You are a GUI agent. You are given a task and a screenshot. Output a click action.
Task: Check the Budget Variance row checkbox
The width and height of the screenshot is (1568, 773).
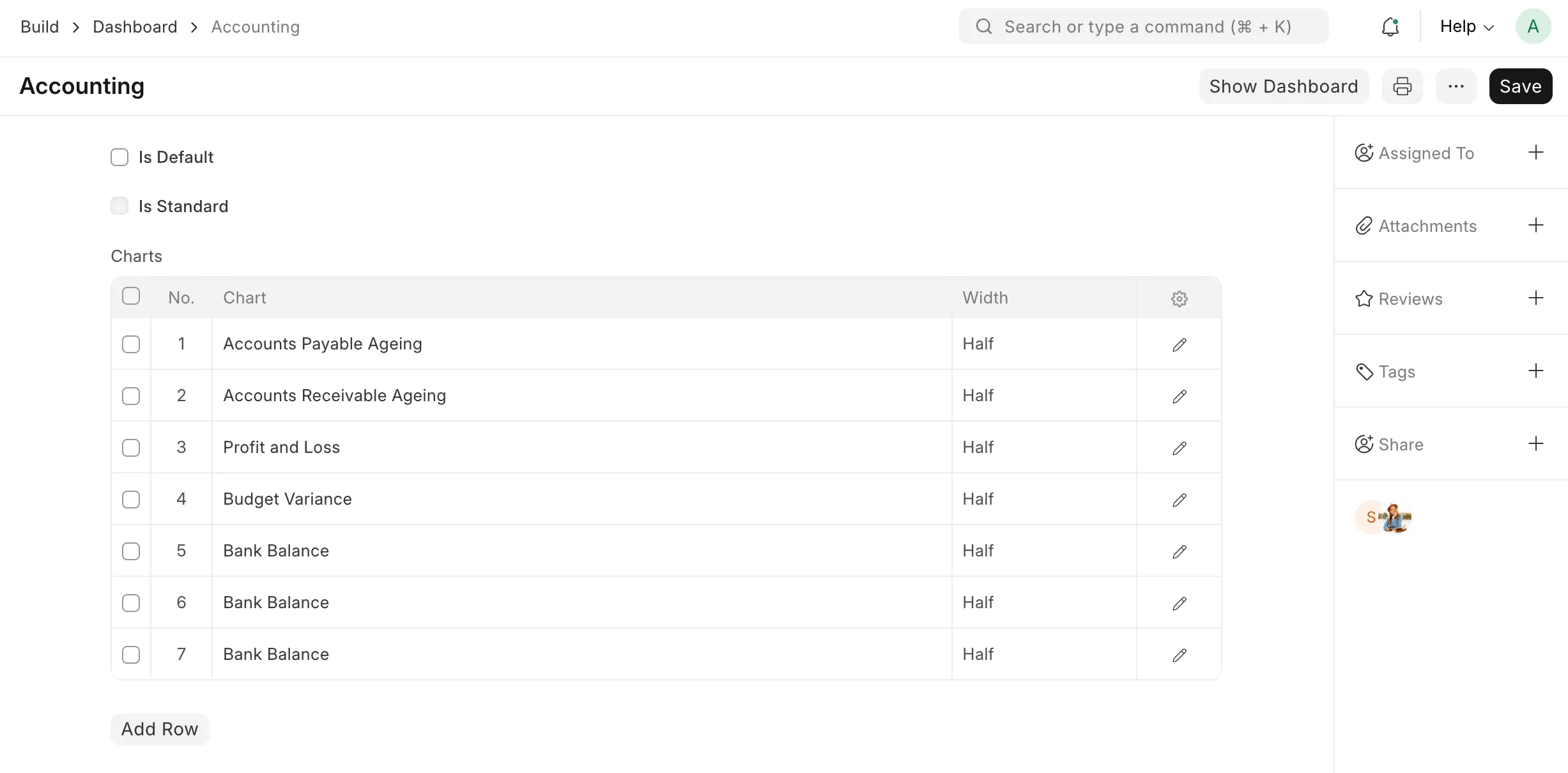click(x=131, y=500)
